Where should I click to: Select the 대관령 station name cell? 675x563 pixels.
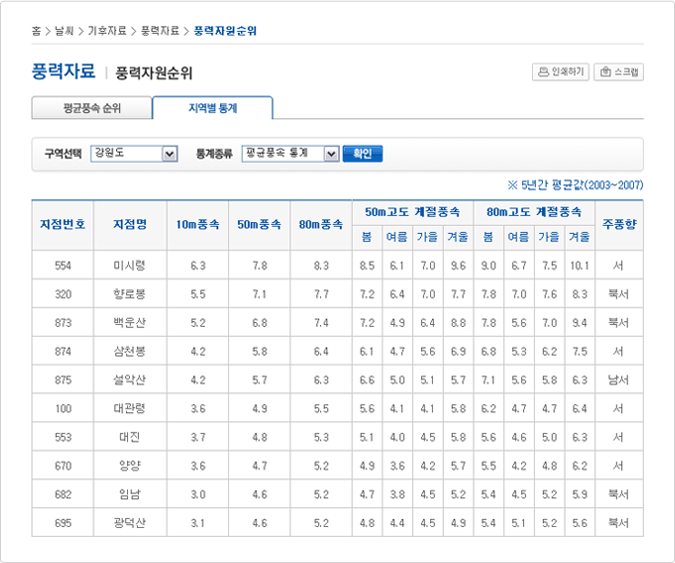coord(129,409)
